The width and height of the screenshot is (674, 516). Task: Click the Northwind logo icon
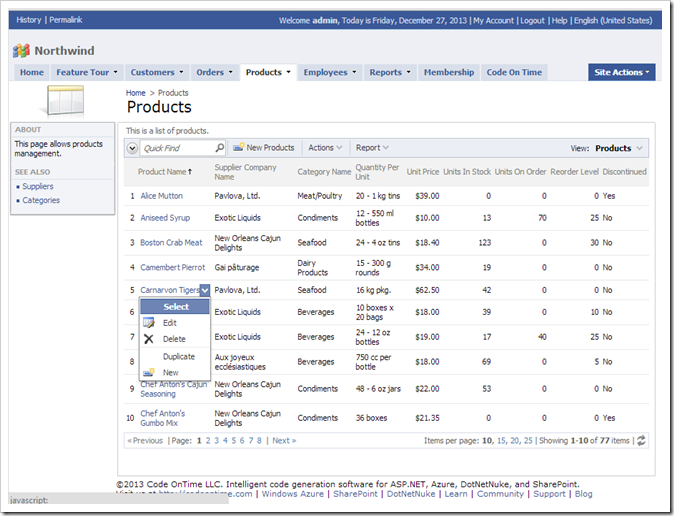(21, 50)
